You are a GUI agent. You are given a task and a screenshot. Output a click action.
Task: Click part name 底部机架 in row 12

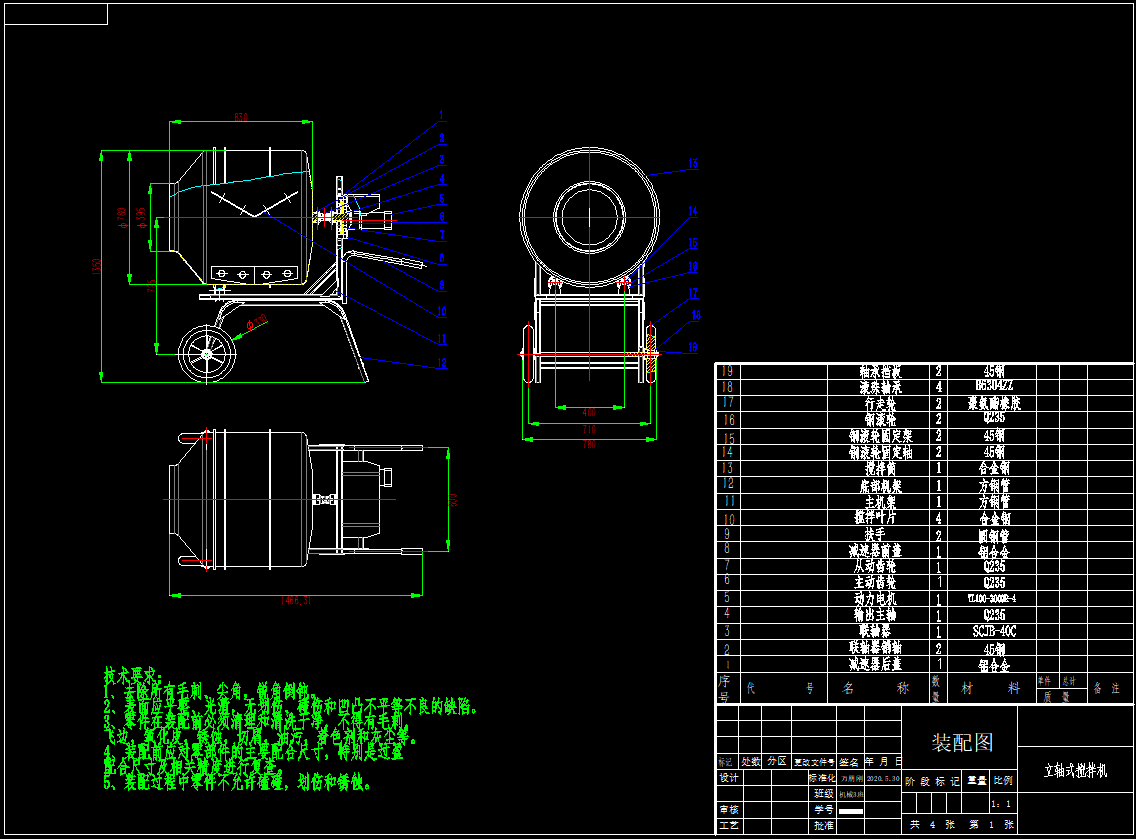[x=880, y=485]
